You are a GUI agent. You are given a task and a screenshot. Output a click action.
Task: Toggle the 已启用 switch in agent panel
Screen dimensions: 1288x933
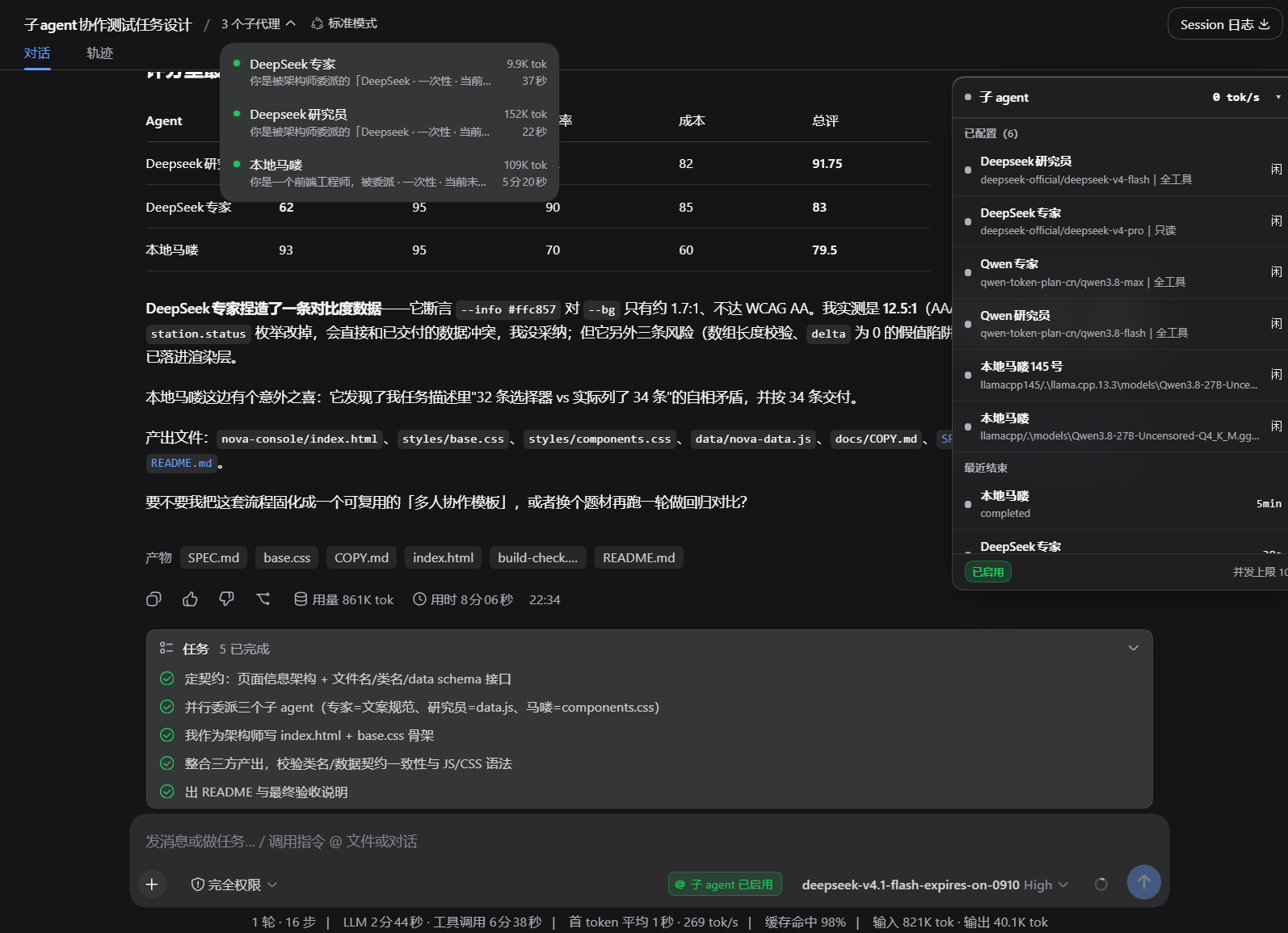pos(987,572)
